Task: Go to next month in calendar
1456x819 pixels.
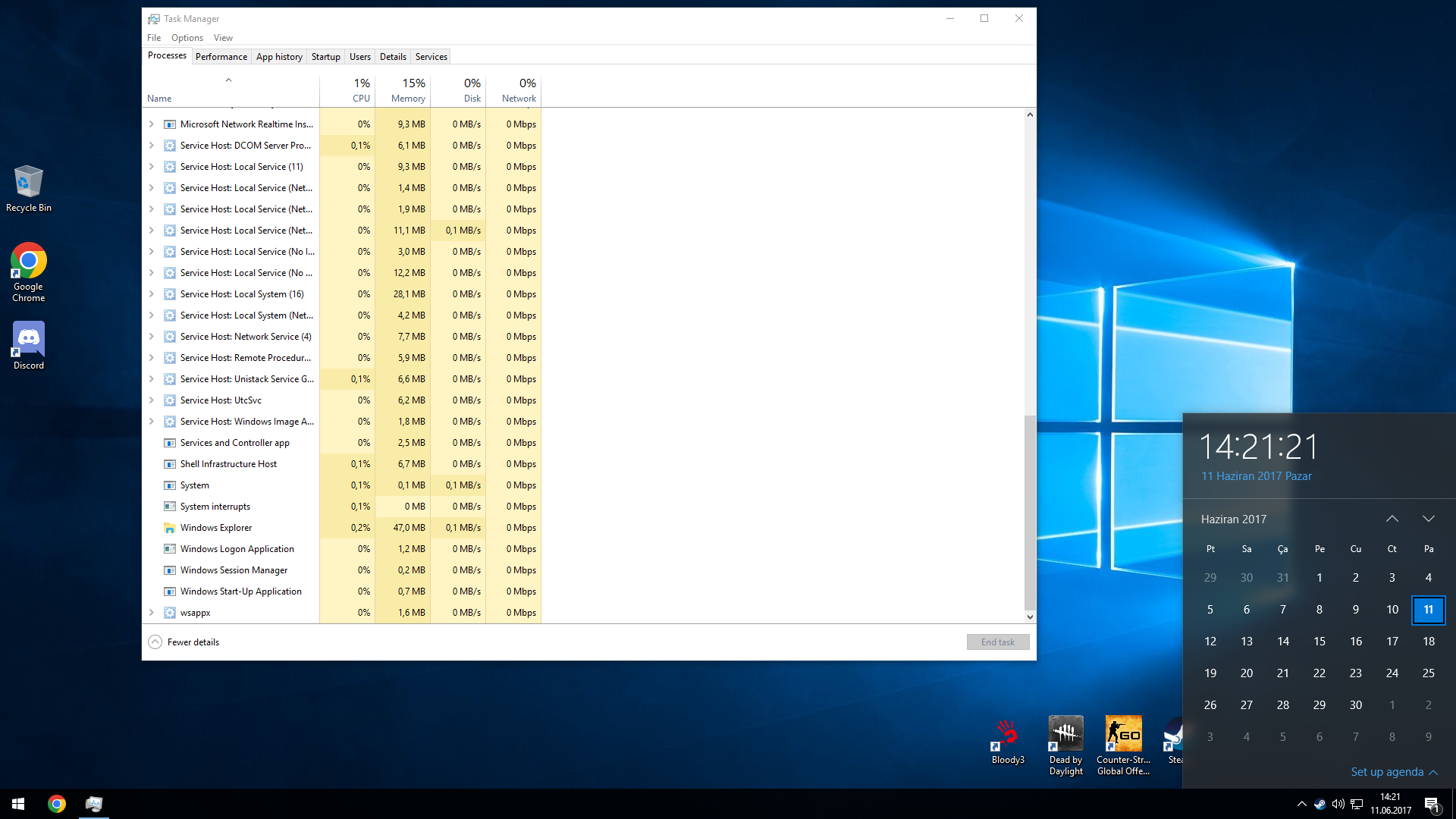Action: [1429, 519]
